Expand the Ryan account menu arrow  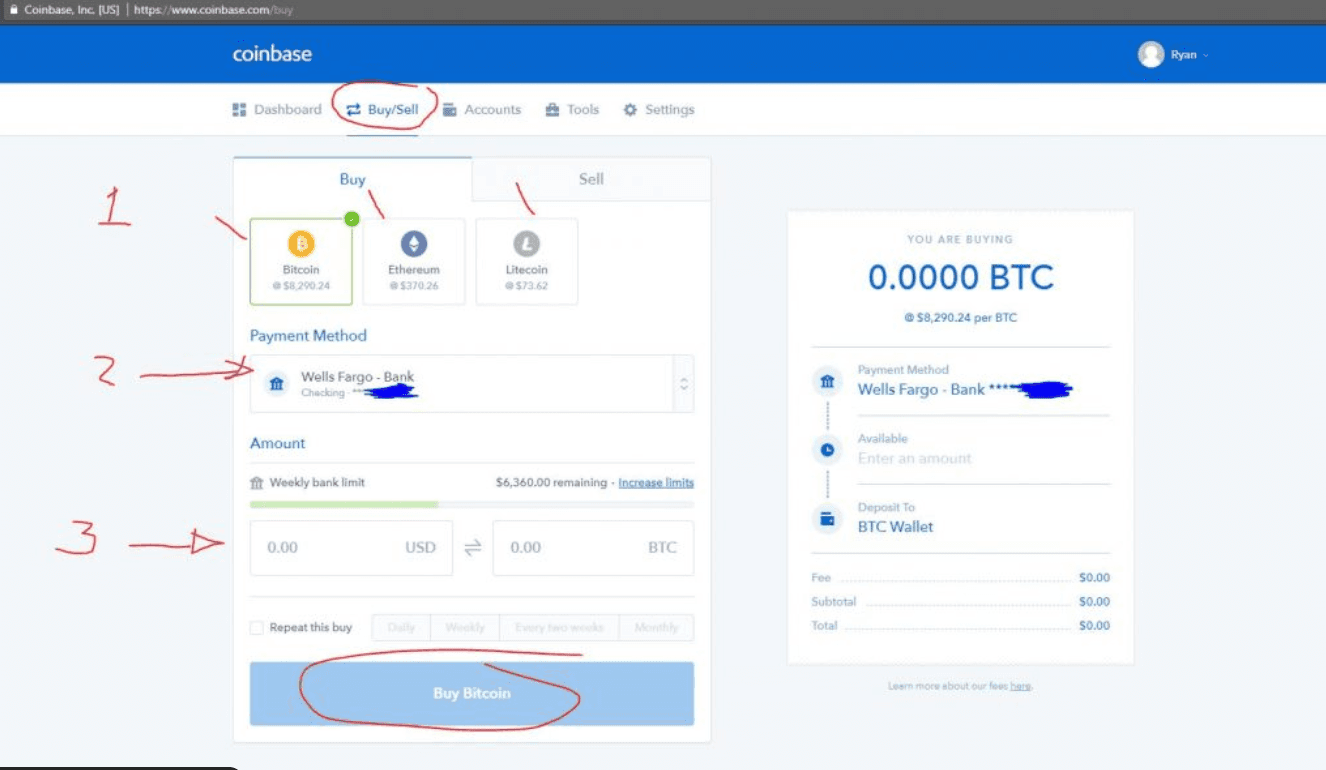[1206, 55]
